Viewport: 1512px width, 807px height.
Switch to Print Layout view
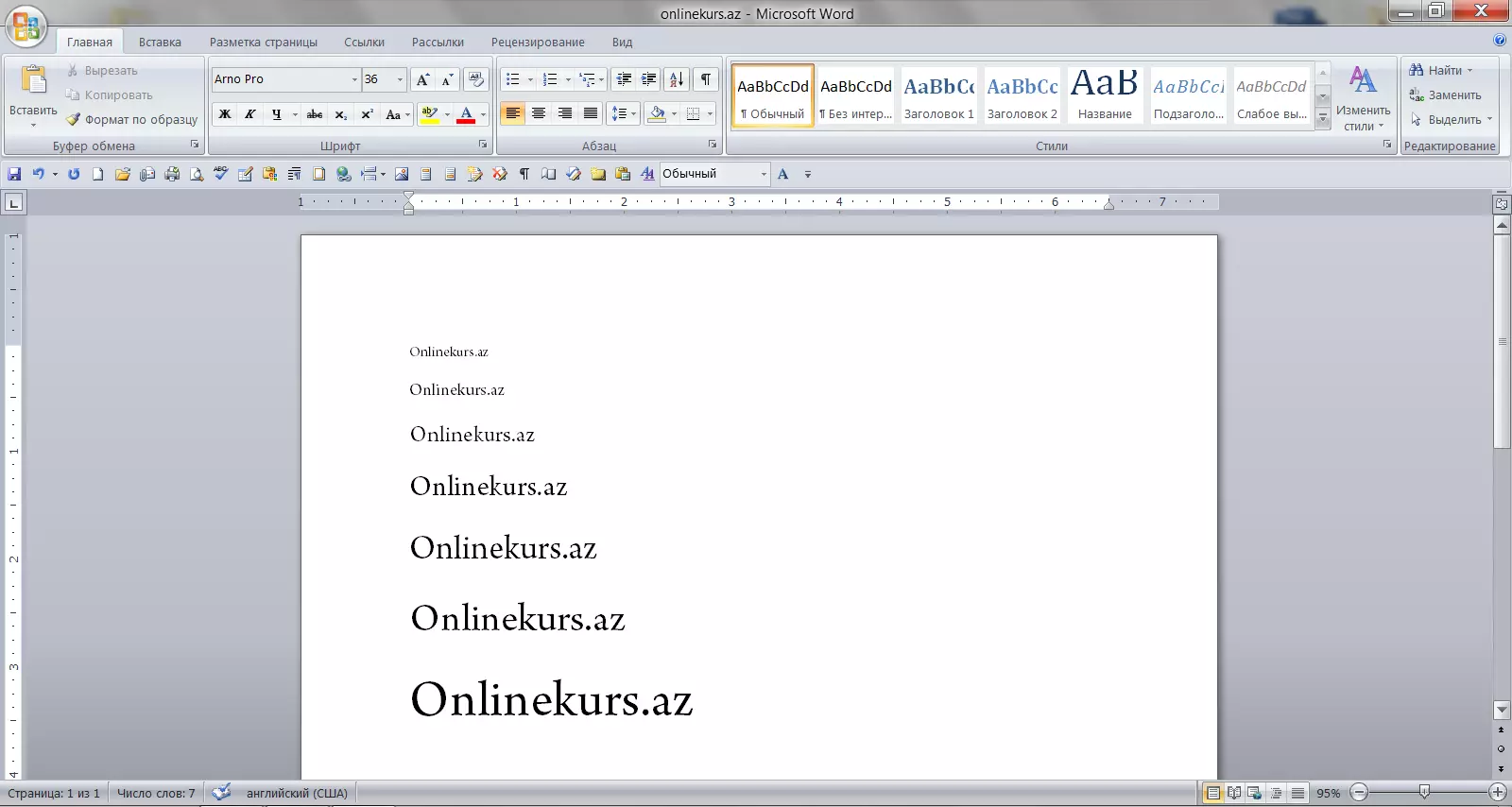point(1212,793)
